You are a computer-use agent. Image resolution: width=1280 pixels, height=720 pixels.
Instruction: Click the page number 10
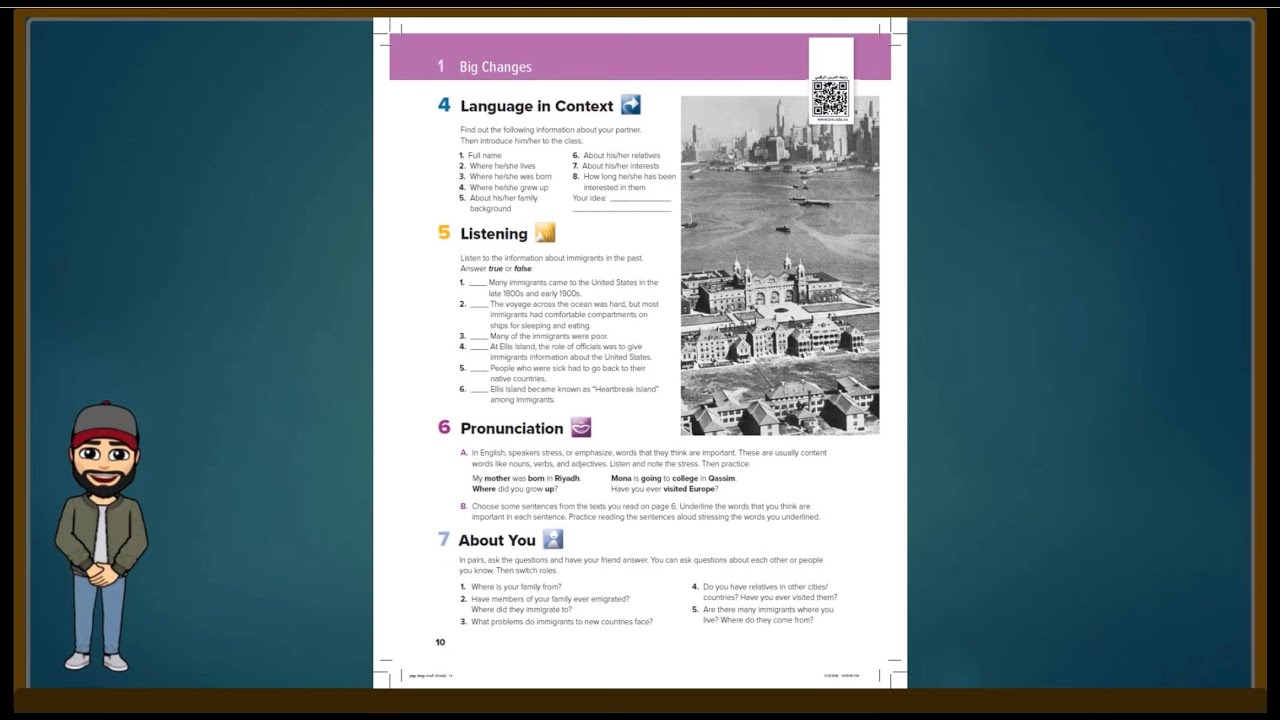tap(440, 642)
